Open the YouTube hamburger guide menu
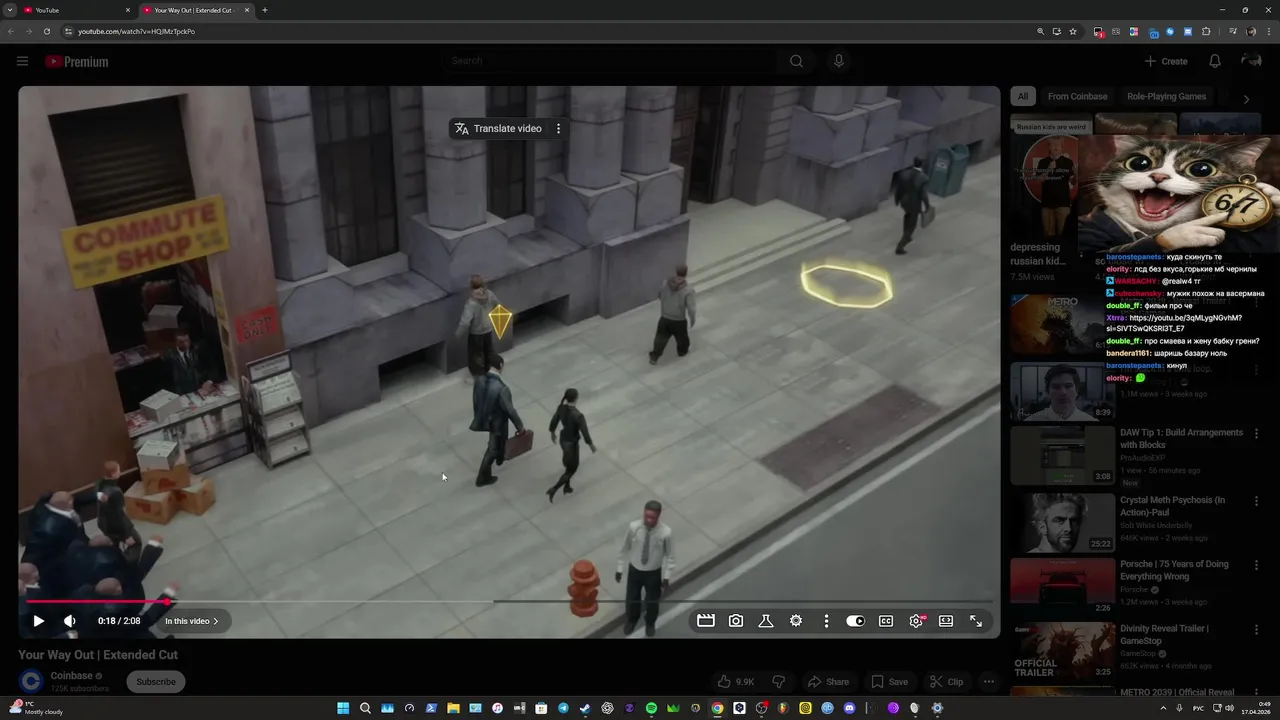This screenshot has width=1280, height=720. tap(22, 61)
